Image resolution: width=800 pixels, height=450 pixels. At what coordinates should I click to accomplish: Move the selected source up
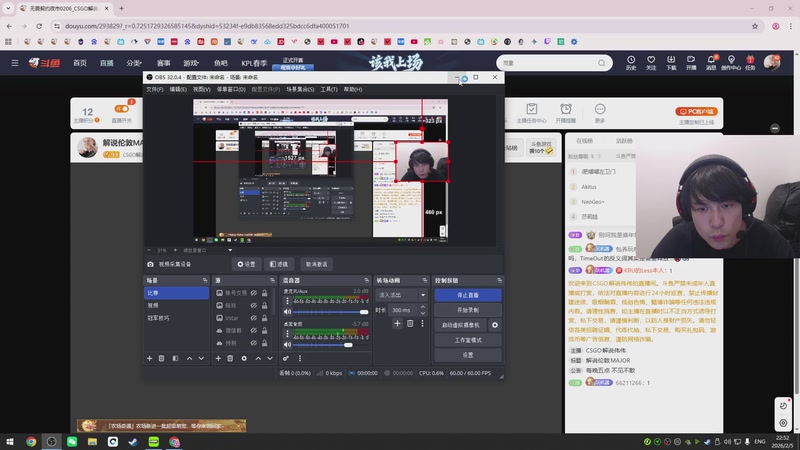pyautogui.click(x=258, y=359)
